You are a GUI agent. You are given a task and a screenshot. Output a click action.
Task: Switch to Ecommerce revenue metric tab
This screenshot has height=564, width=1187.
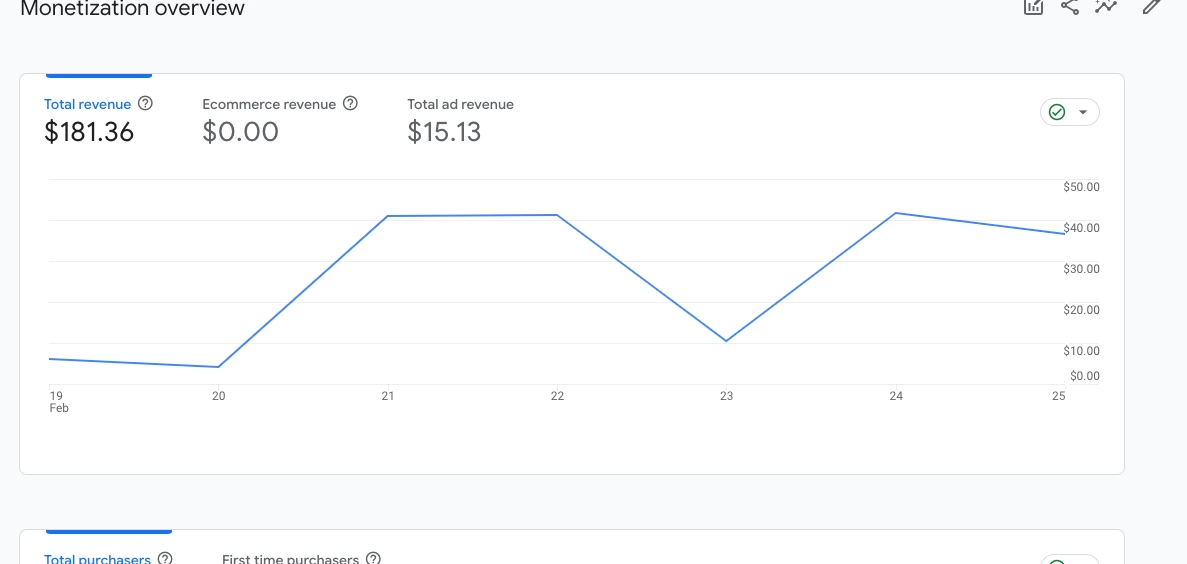tap(270, 104)
